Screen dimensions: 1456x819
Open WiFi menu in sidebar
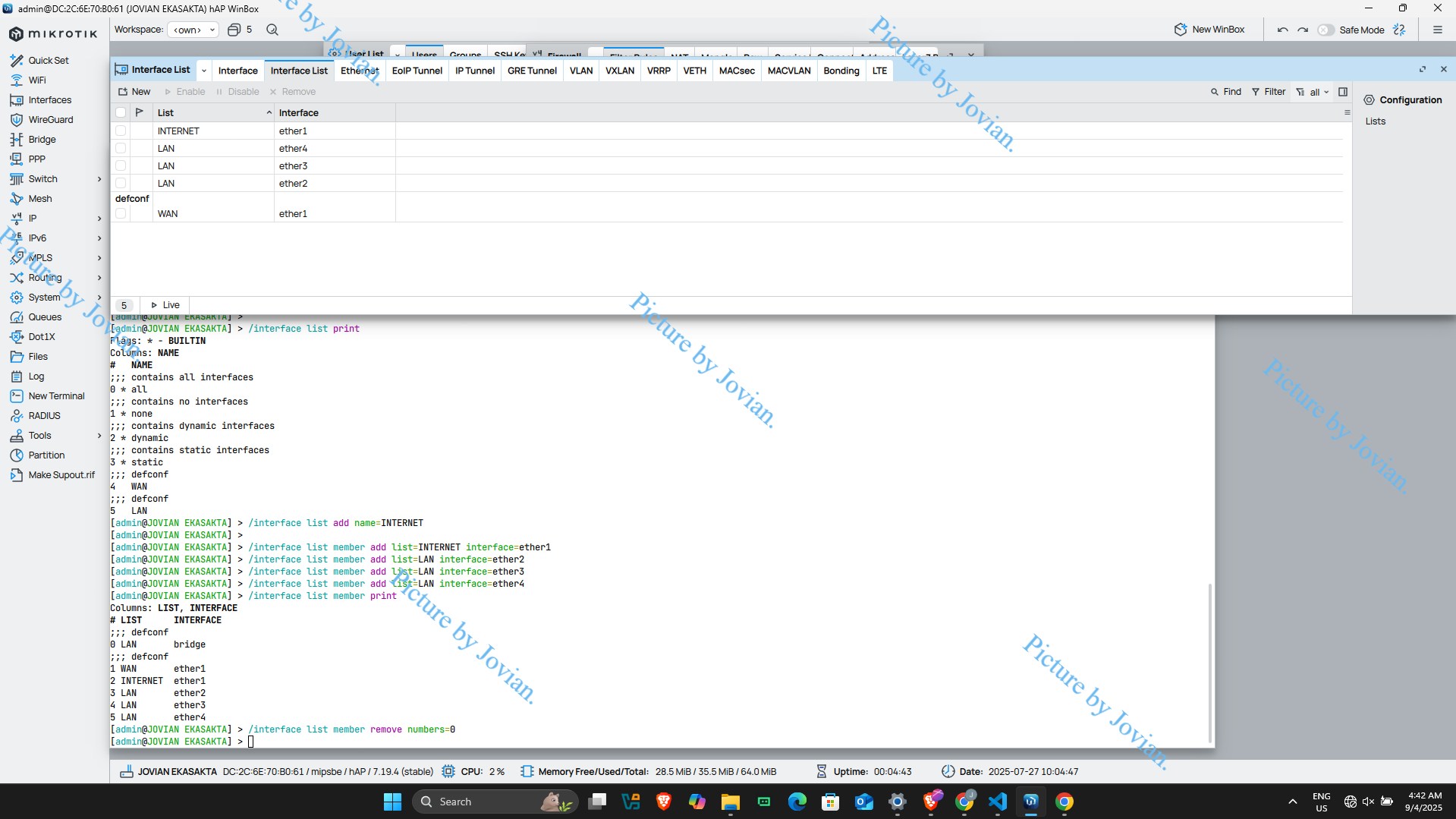coord(37,80)
